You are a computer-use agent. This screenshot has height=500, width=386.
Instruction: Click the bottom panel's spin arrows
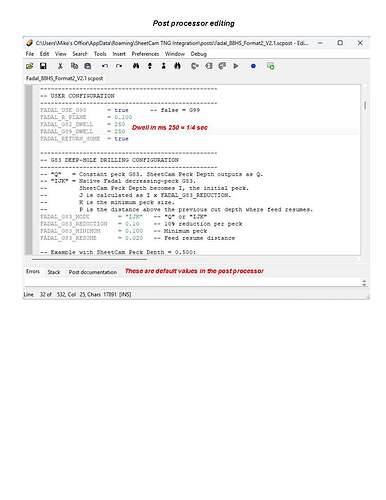[364, 283]
